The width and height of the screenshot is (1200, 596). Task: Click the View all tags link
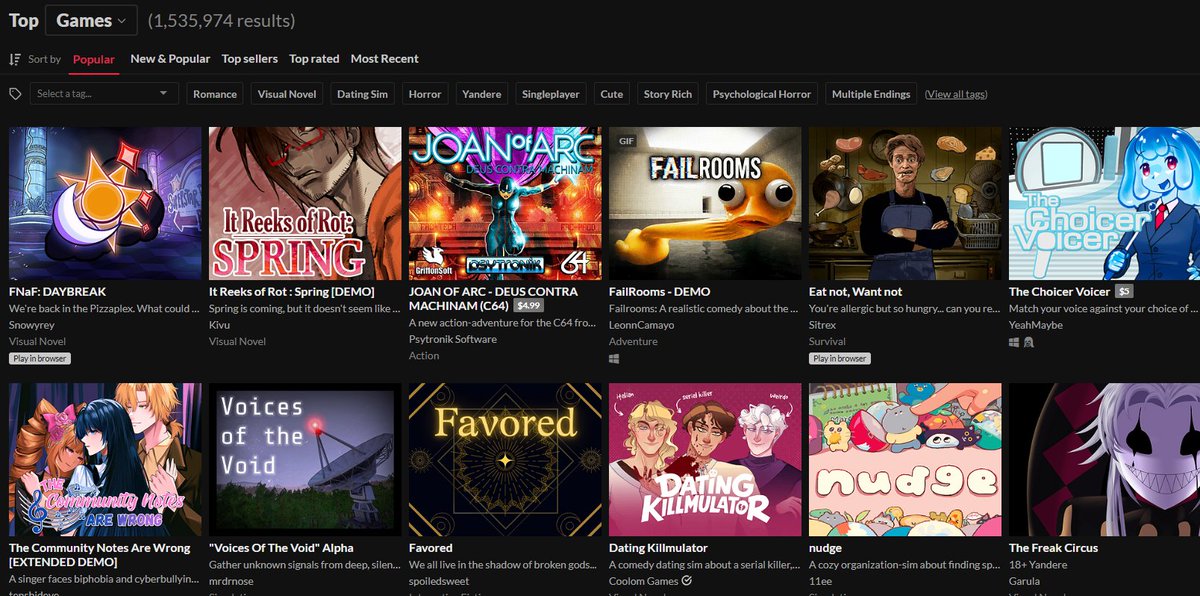point(956,94)
